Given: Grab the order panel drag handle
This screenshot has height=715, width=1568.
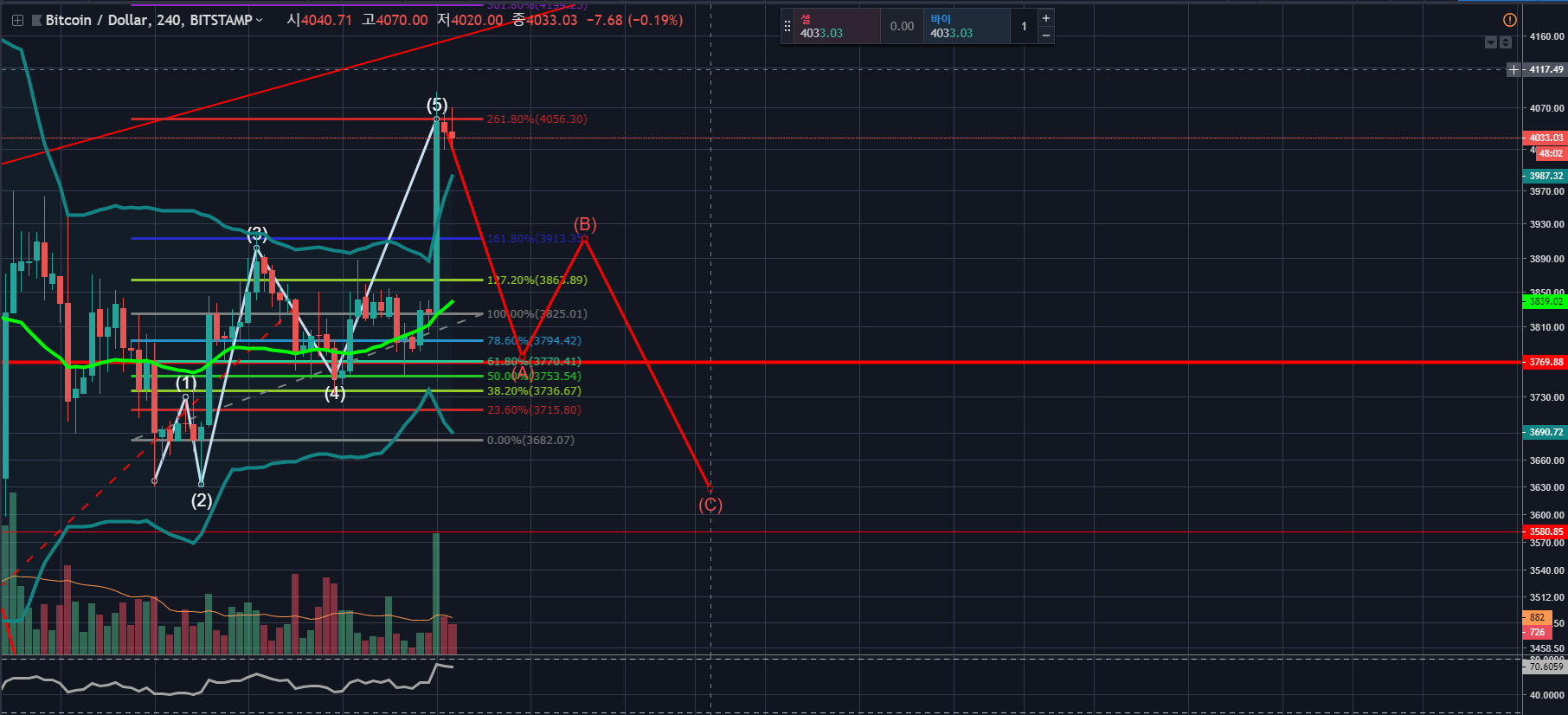Looking at the screenshot, I should pos(787,26).
